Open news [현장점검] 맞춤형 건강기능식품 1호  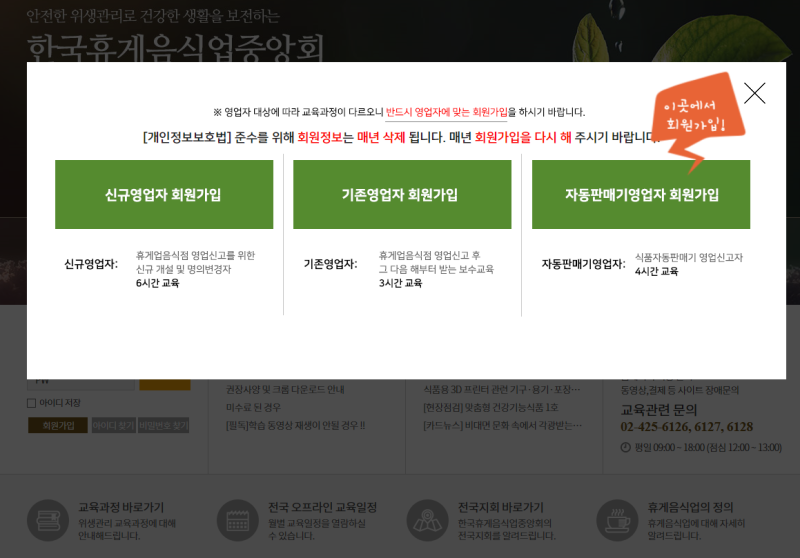click(x=491, y=408)
